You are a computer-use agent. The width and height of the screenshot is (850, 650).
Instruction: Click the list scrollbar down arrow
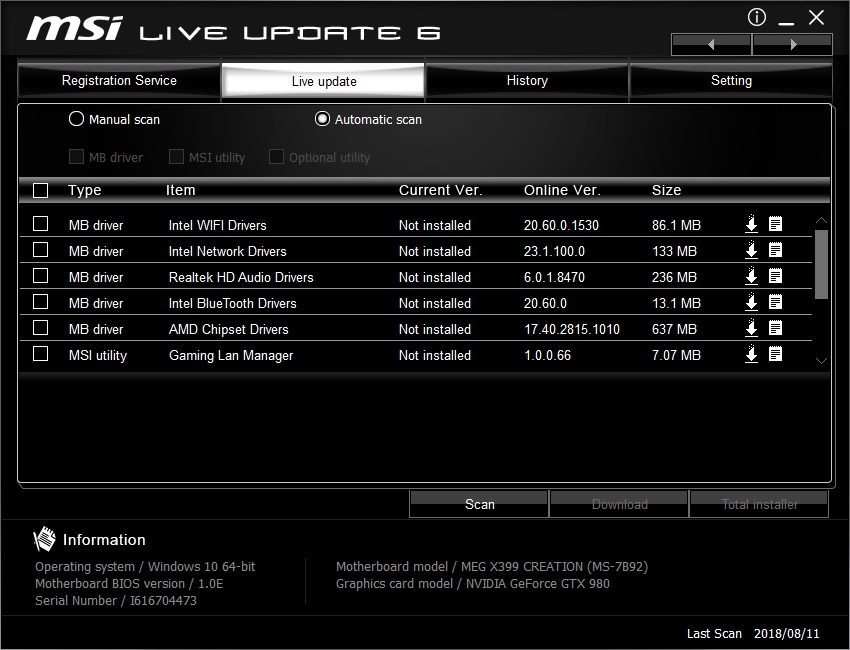[x=821, y=361]
